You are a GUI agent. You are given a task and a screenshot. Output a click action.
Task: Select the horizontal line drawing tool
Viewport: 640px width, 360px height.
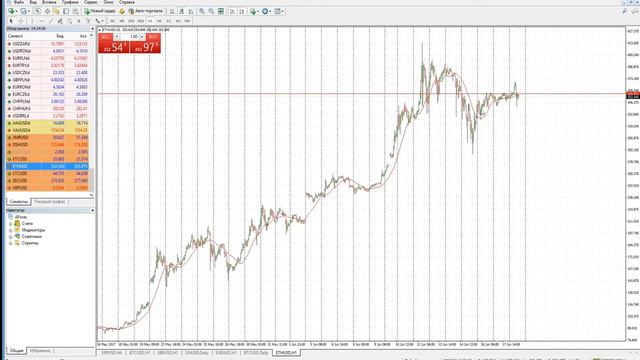42,21
